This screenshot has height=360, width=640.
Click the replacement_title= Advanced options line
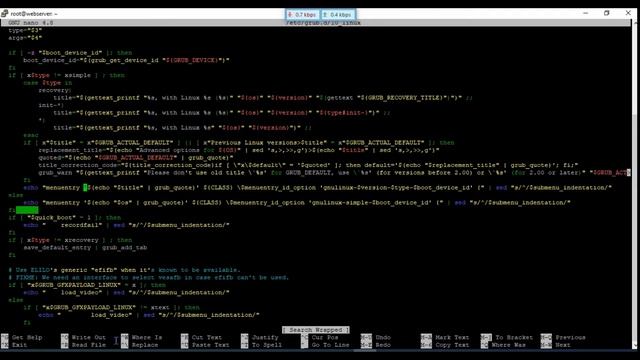click(x=239, y=150)
